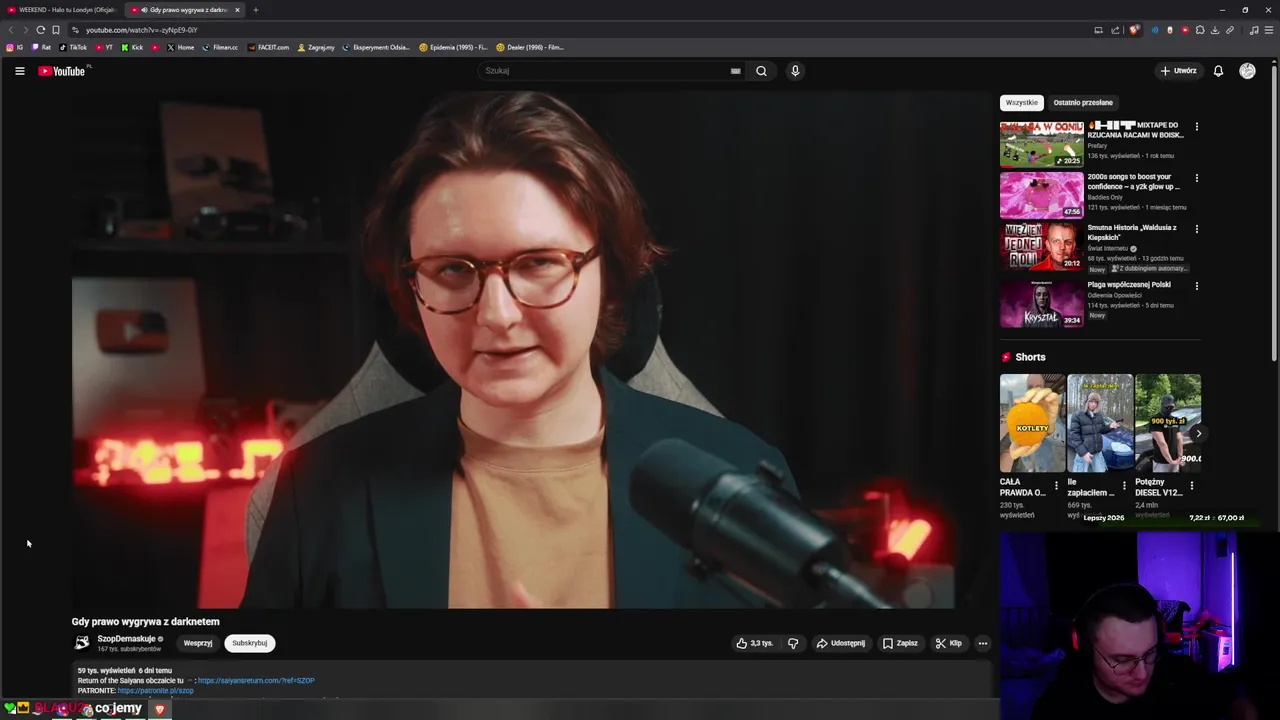Viewport: 1280px width, 720px height.
Task: Open options for the Potężny DIESEL V12 short
Action: [1191, 486]
